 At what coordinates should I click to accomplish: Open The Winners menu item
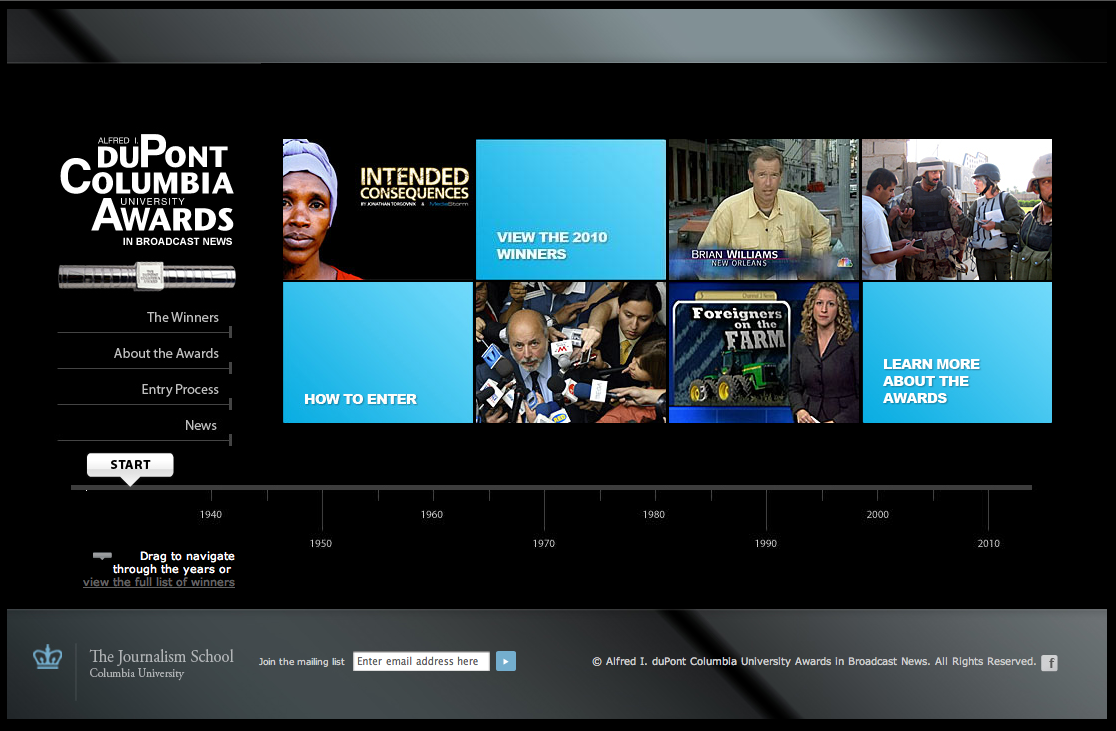coord(183,317)
